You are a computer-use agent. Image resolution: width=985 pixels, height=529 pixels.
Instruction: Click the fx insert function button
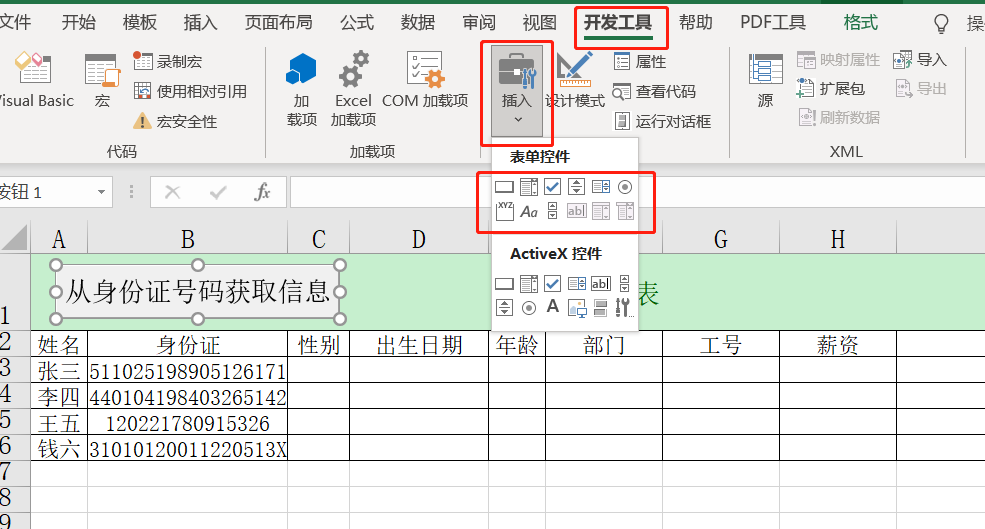coord(262,192)
